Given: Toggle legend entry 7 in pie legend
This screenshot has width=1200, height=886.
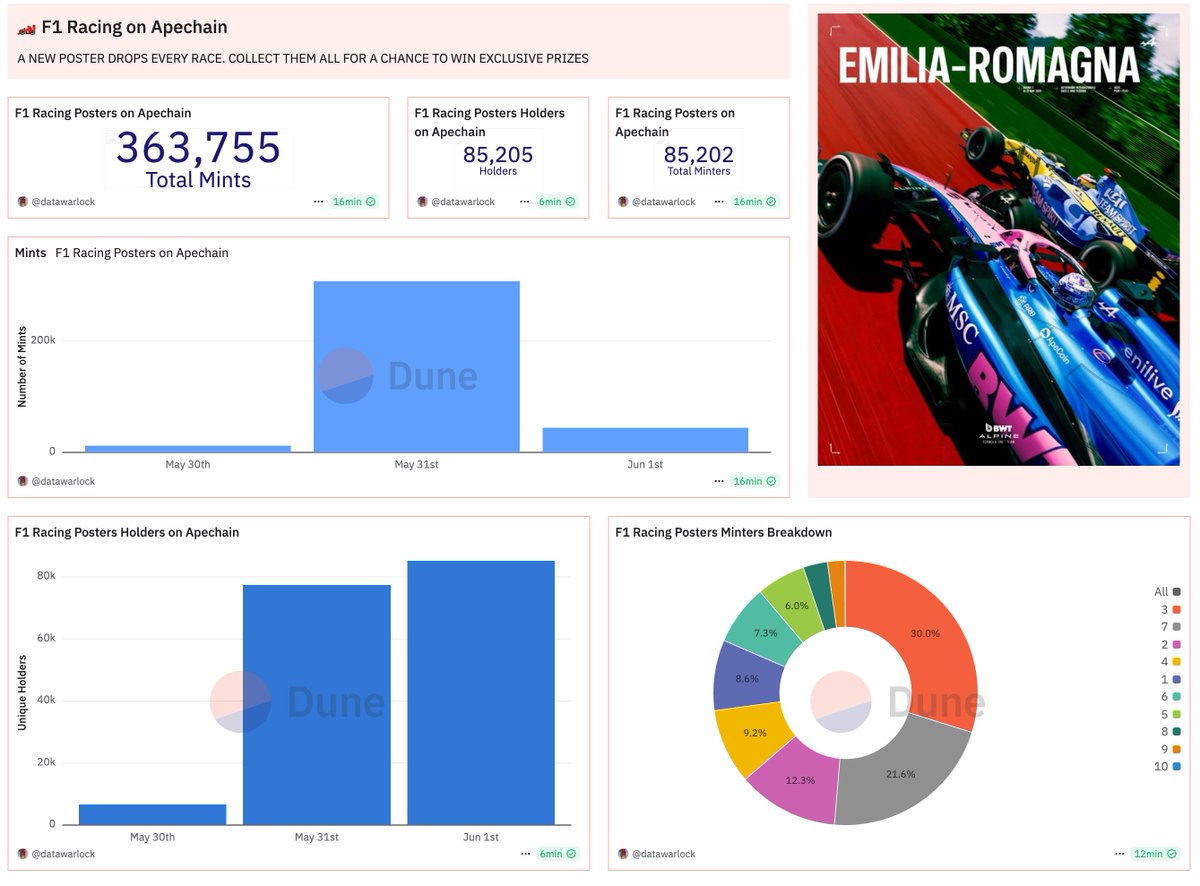Looking at the screenshot, I should [1171, 627].
